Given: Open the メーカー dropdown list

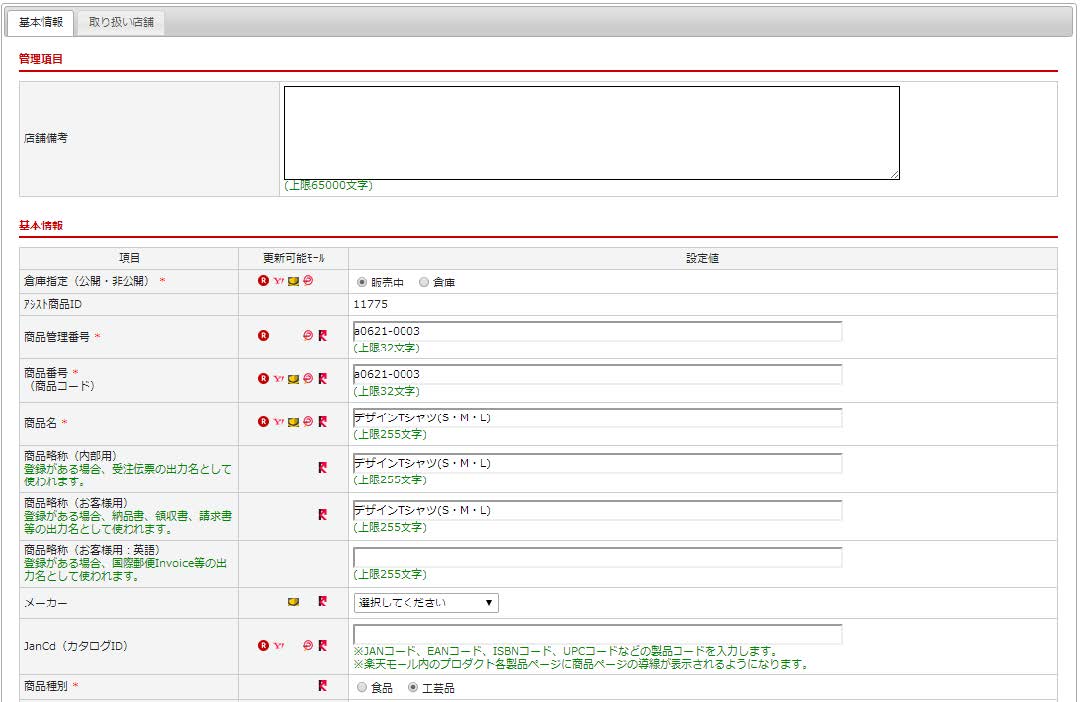Looking at the screenshot, I should 426,603.
